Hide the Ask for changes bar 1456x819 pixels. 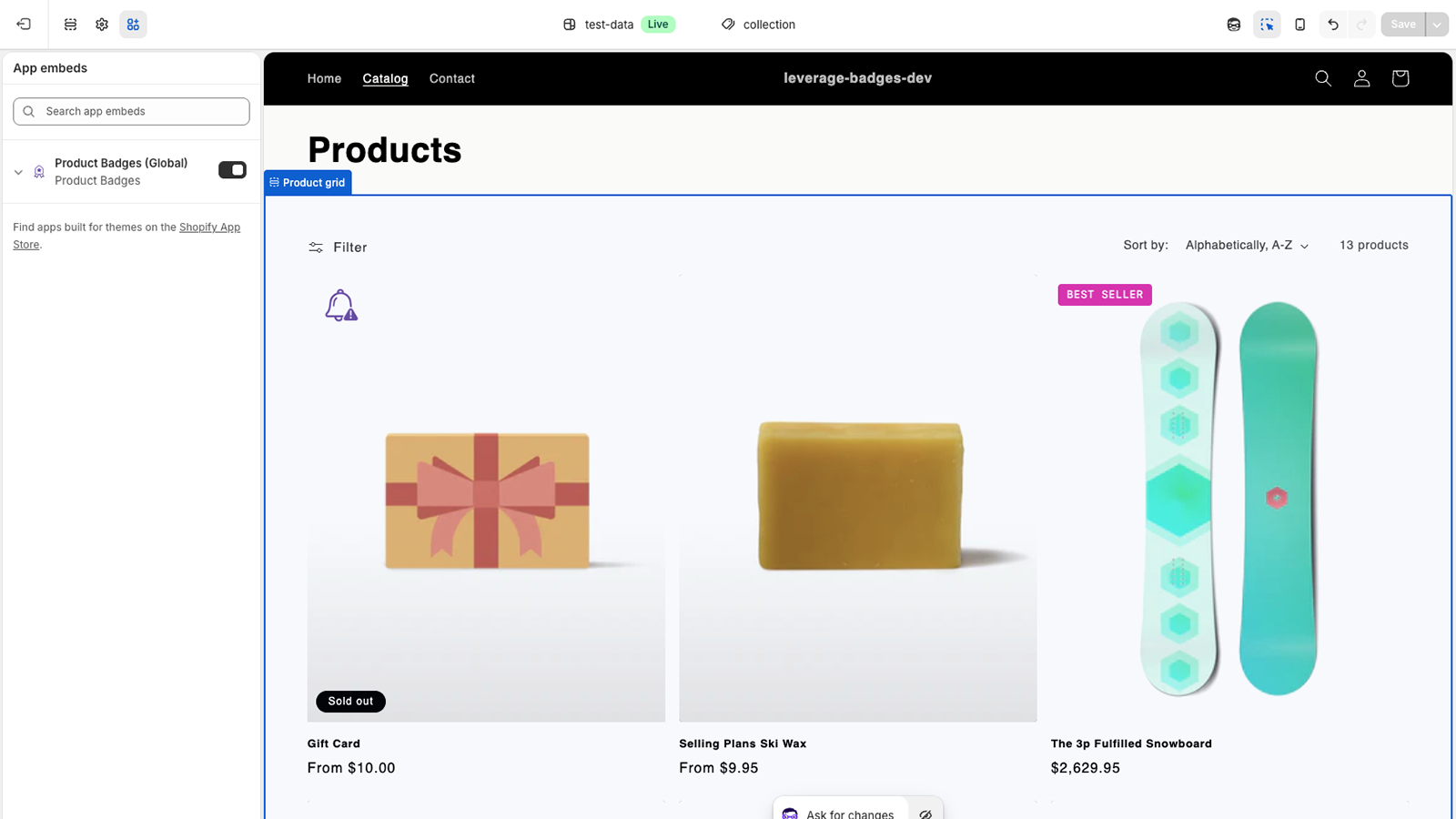(925, 814)
